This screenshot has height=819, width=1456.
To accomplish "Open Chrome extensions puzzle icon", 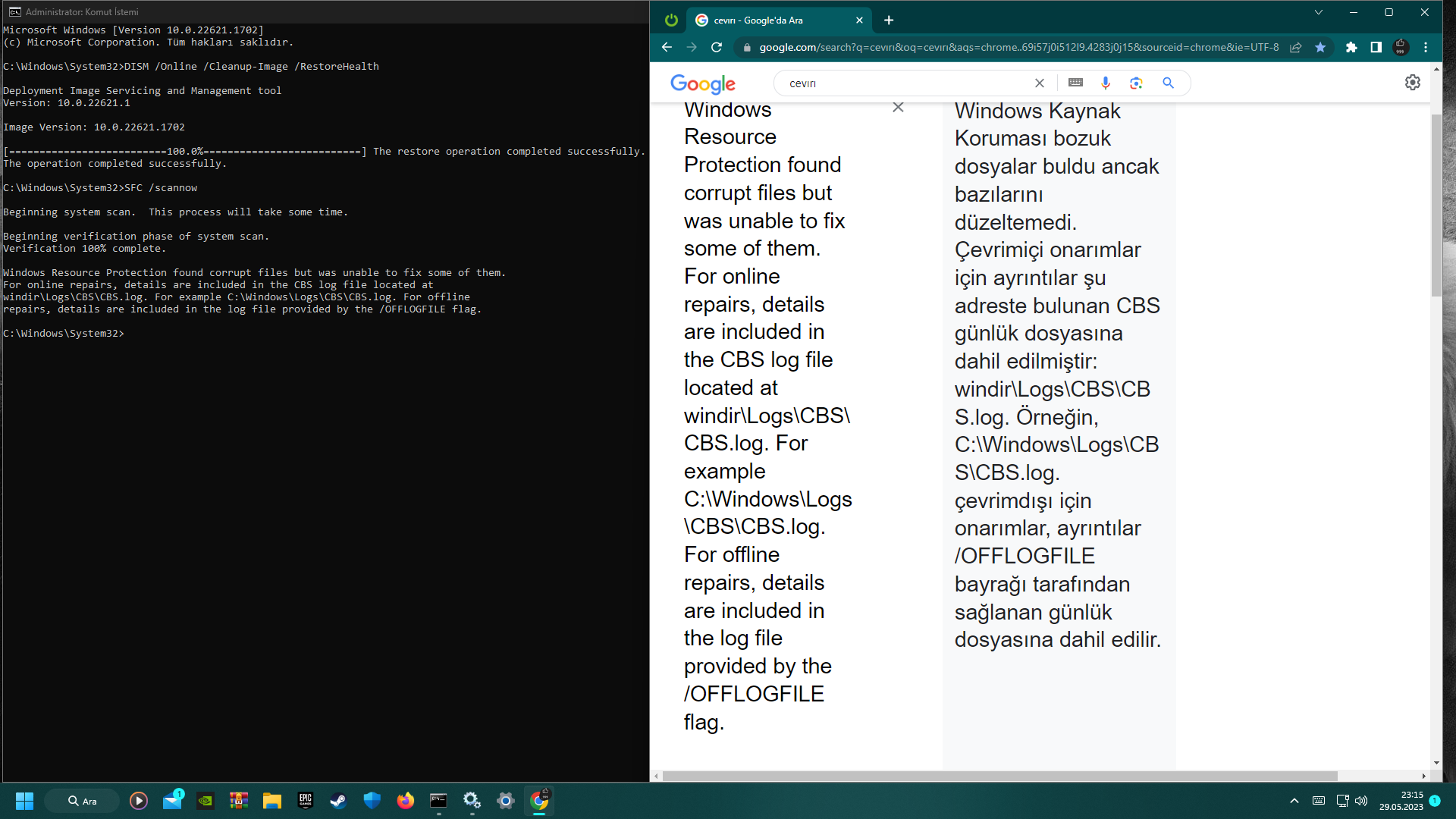I will 1351,47.
